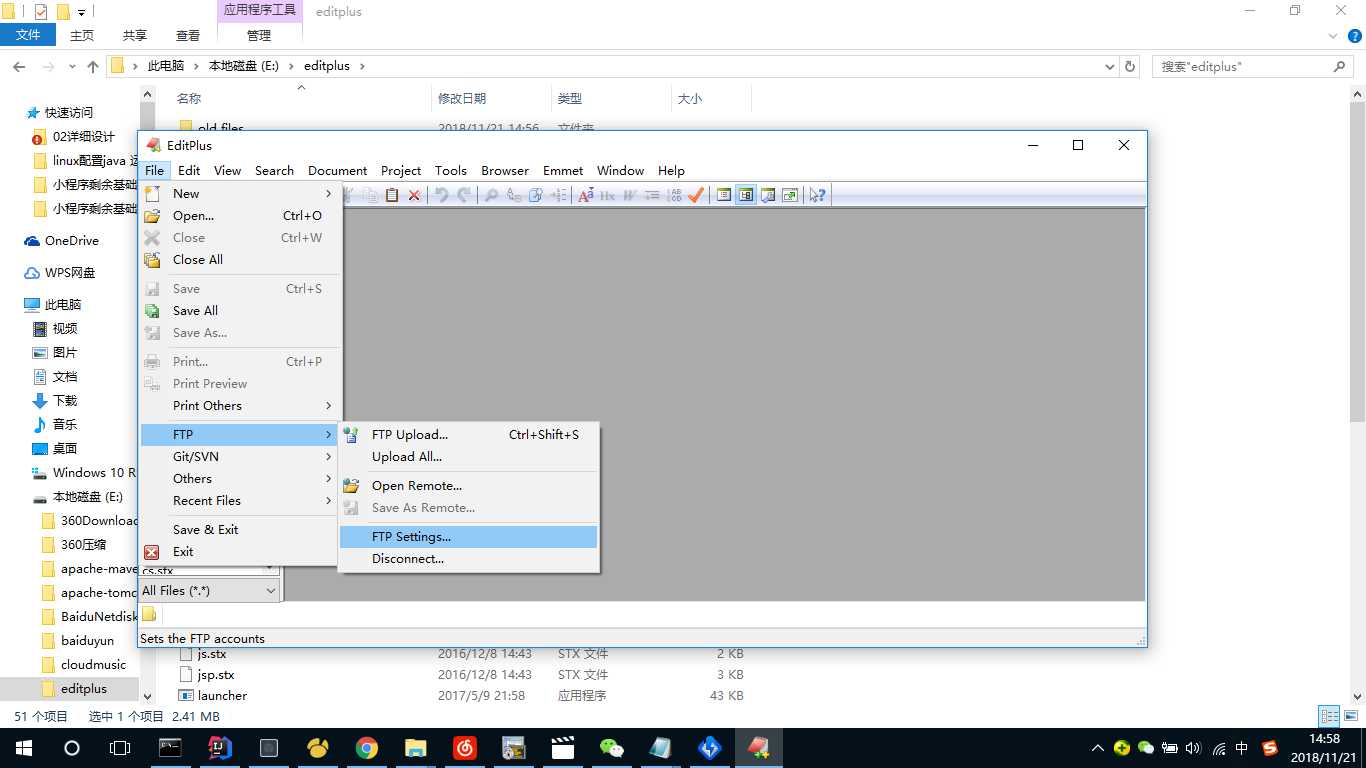Click the Windows Start button
The image size is (1366, 768).
tap(23, 747)
